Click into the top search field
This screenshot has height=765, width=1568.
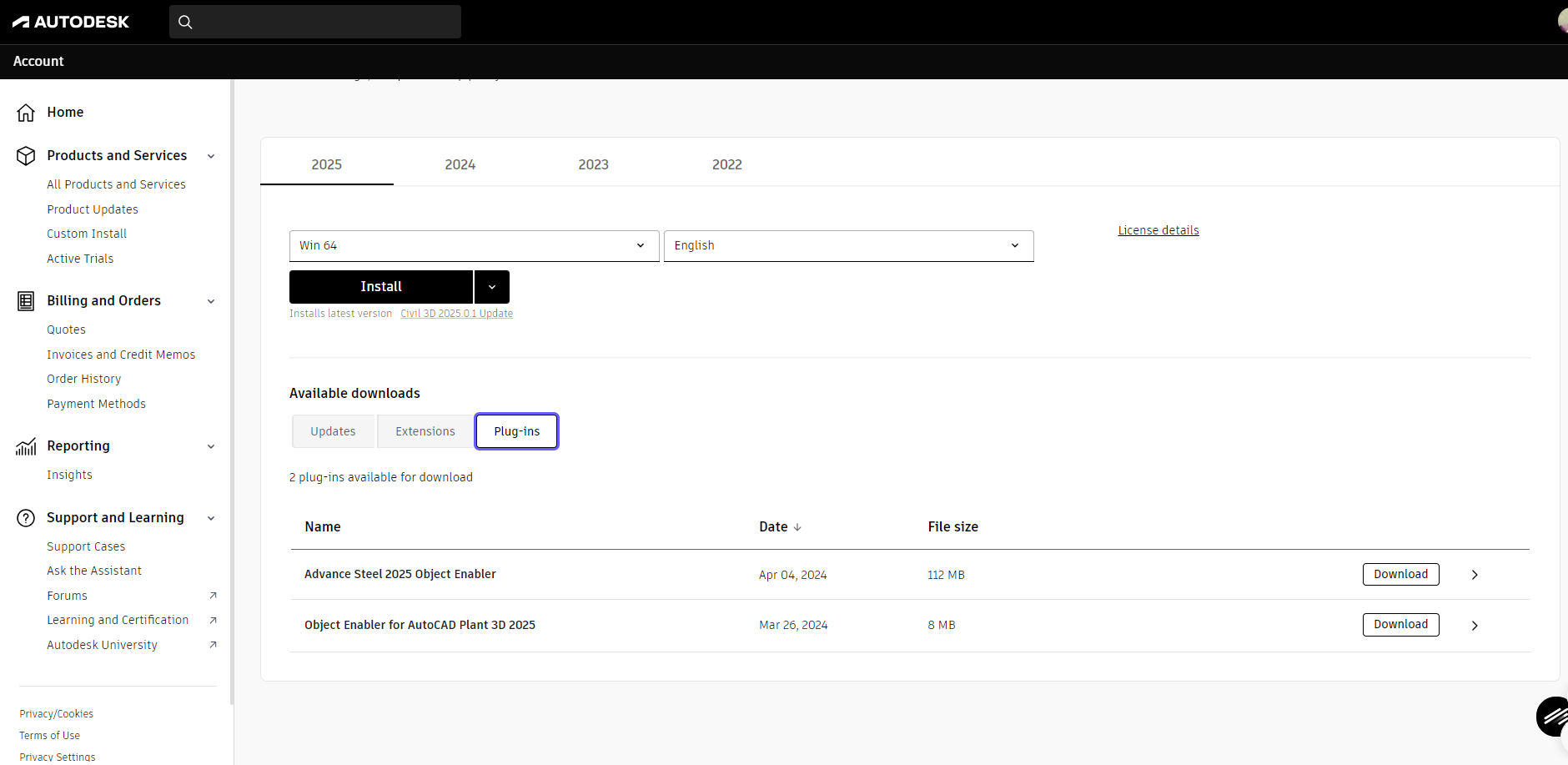pyautogui.click(x=315, y=22)
